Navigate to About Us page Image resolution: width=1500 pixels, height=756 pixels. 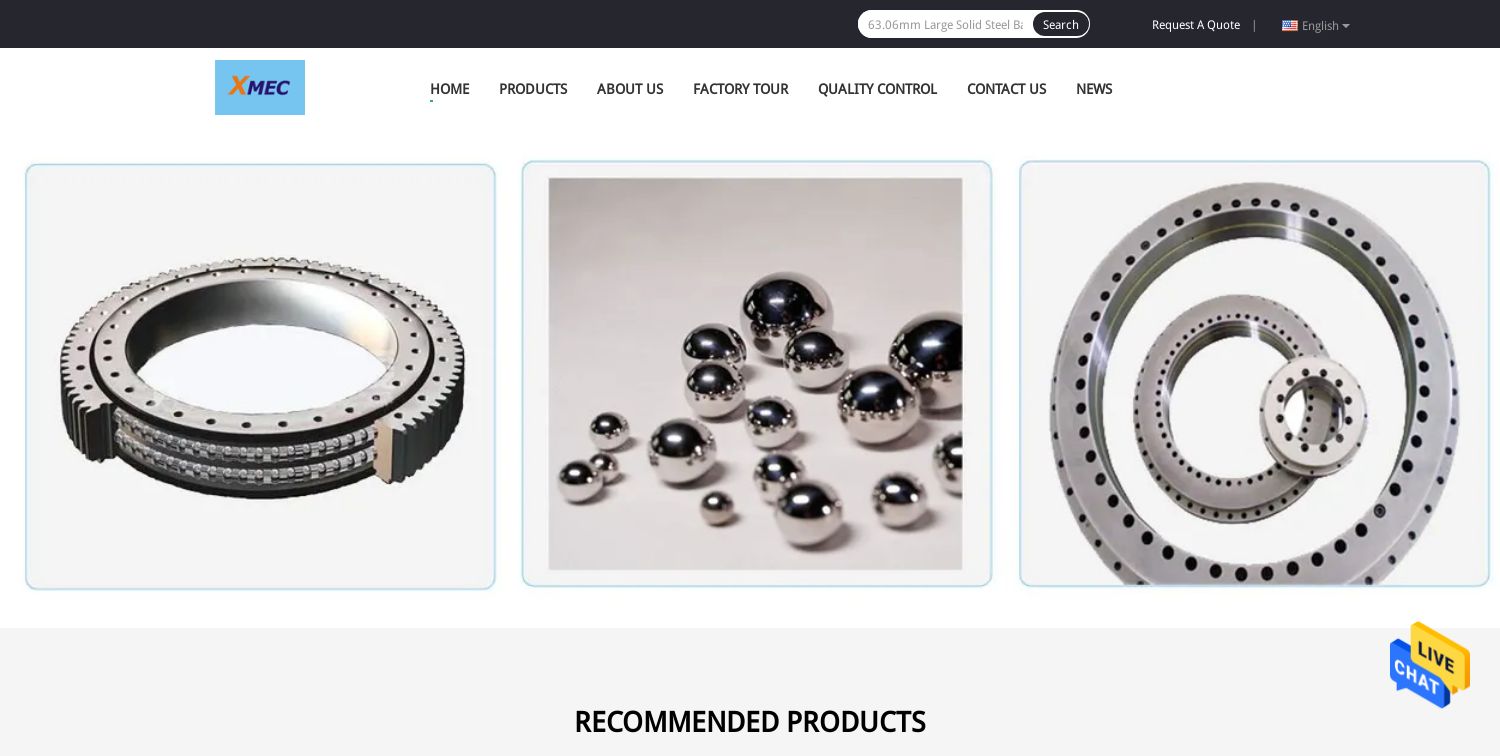pos(630,89)
